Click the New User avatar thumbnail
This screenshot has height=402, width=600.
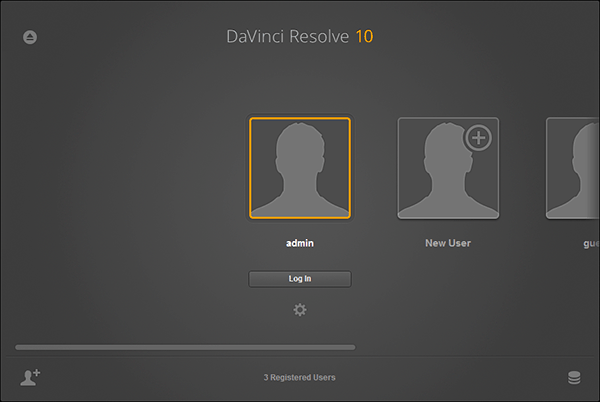tap(448, 168)
